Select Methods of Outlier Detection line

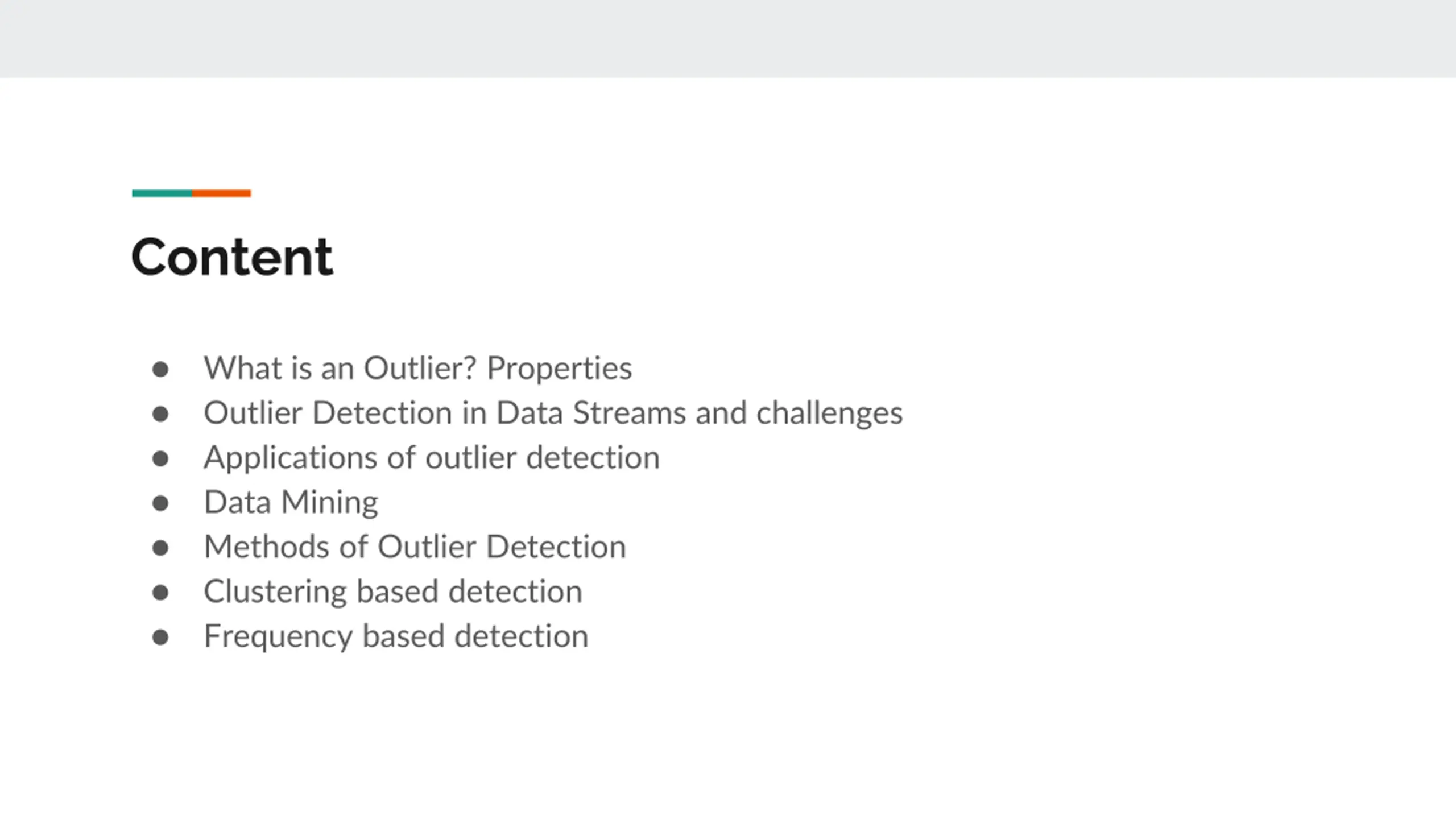click(415, 547)
